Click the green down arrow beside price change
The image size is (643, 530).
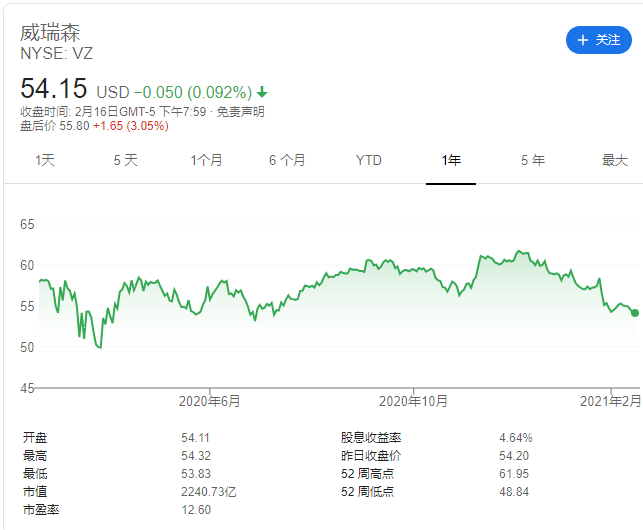(x=262, y=92)
